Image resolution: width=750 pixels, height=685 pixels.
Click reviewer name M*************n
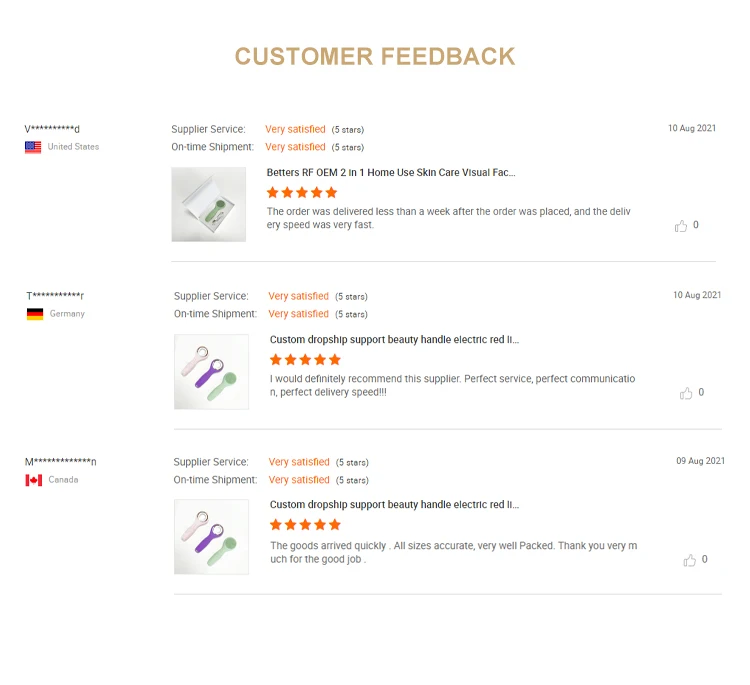click(61, 461)
